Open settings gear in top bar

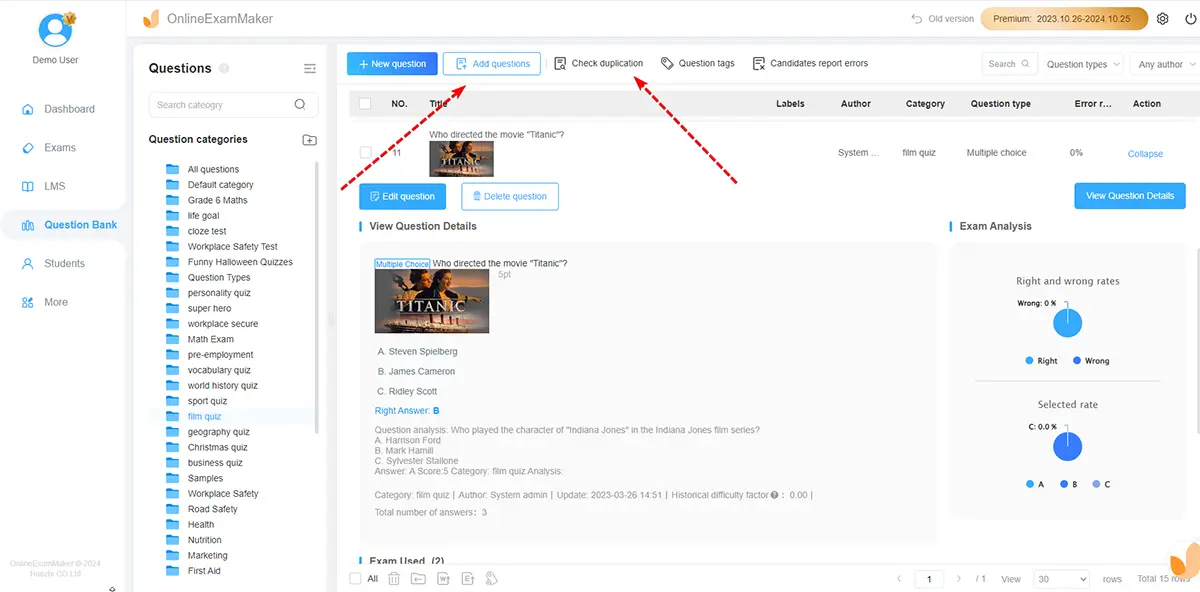1162,19
